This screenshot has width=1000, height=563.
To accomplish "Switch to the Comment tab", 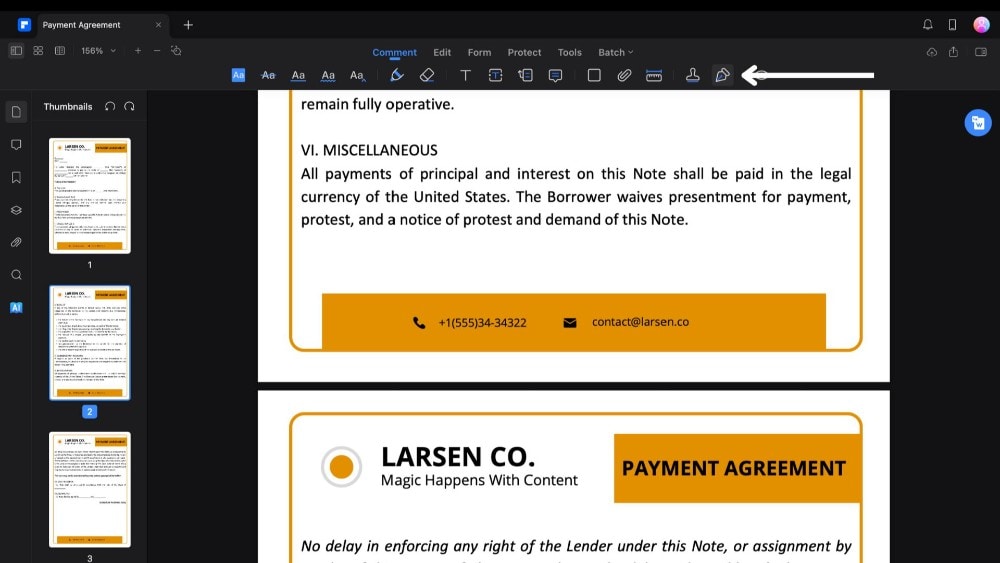I will click(394, 52).
